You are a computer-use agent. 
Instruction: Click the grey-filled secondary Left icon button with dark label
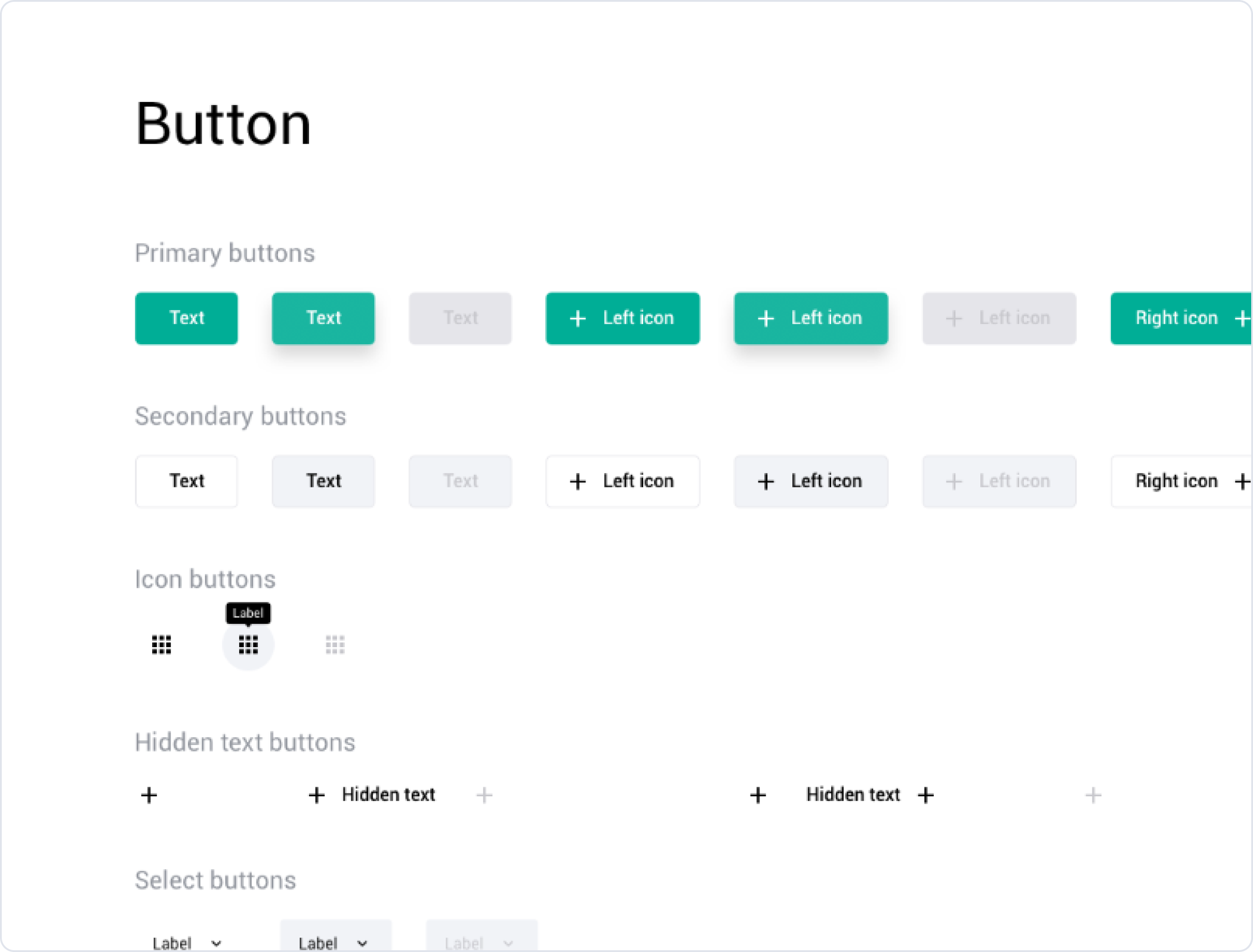(x=811, y=481)
